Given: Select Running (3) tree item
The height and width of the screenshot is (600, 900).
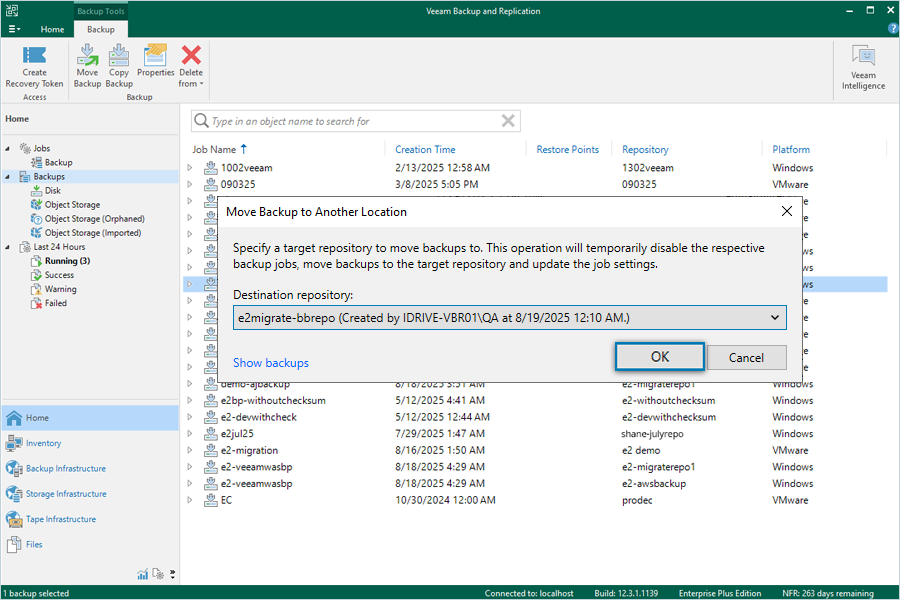Looking at the screenshot, I should click(x=67, y=261).
